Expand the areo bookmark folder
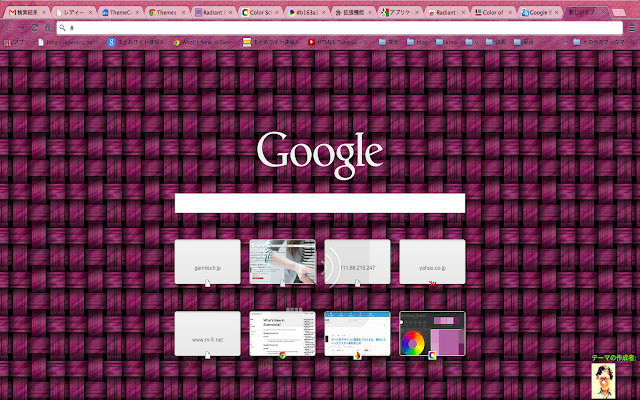This screenshot has height=400, width=640. point(447,42)
